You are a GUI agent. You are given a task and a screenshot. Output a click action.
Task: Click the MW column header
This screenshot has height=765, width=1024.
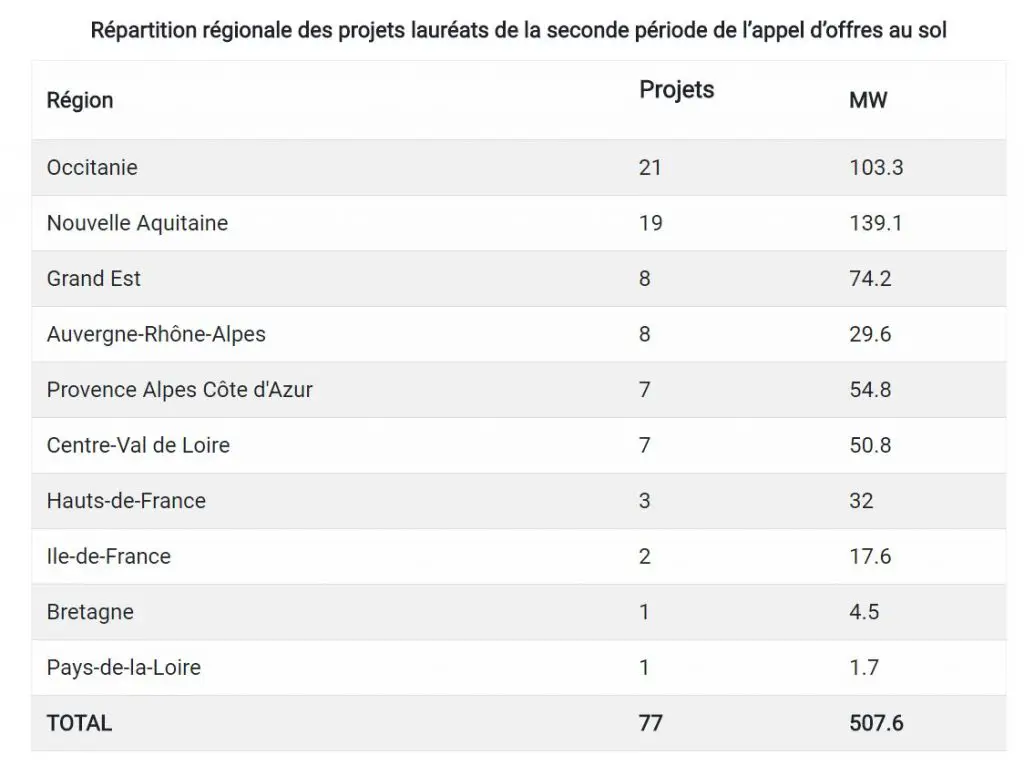coord(868,100)
